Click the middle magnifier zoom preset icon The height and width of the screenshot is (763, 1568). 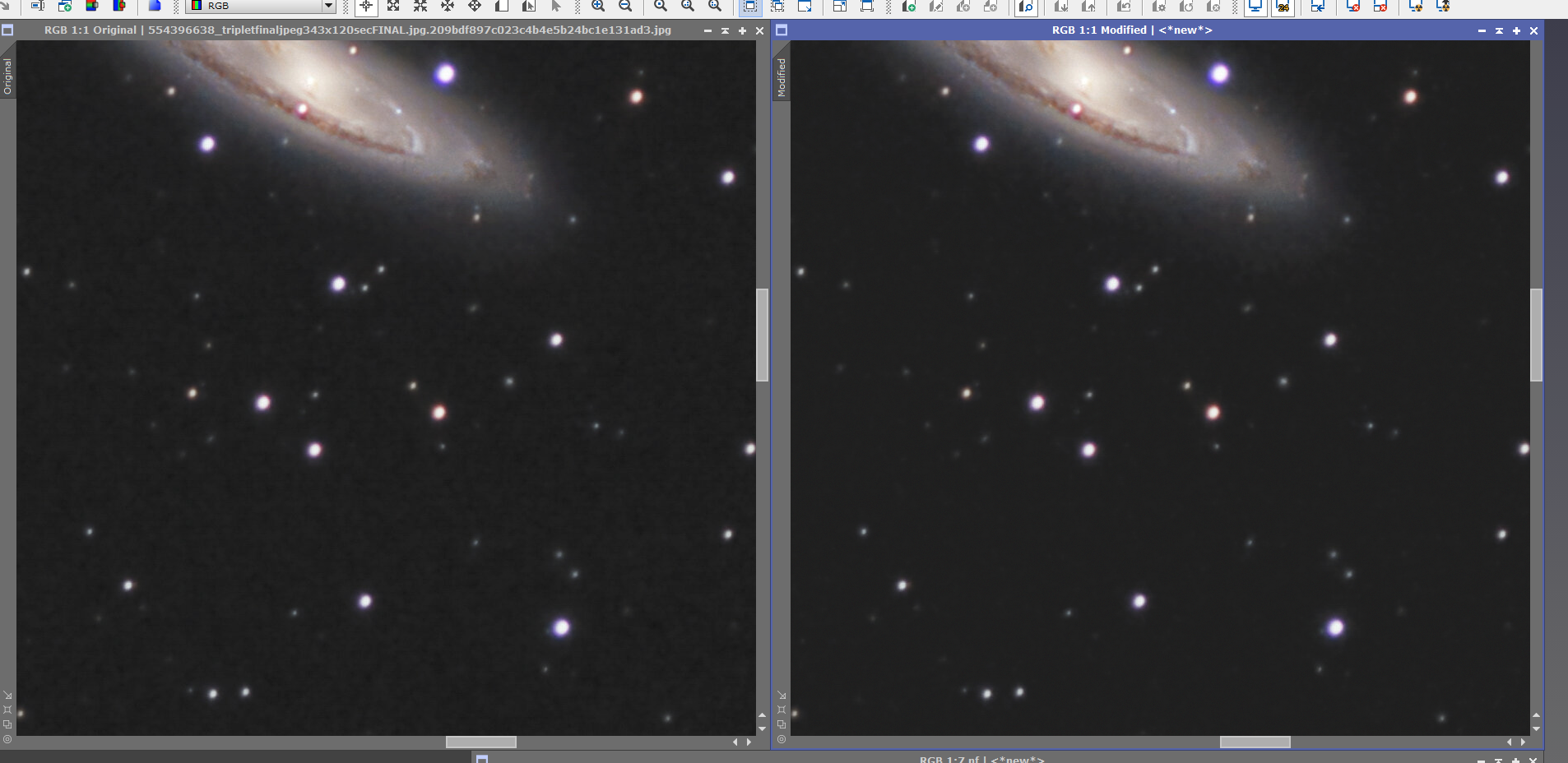(x=688, y=7)
